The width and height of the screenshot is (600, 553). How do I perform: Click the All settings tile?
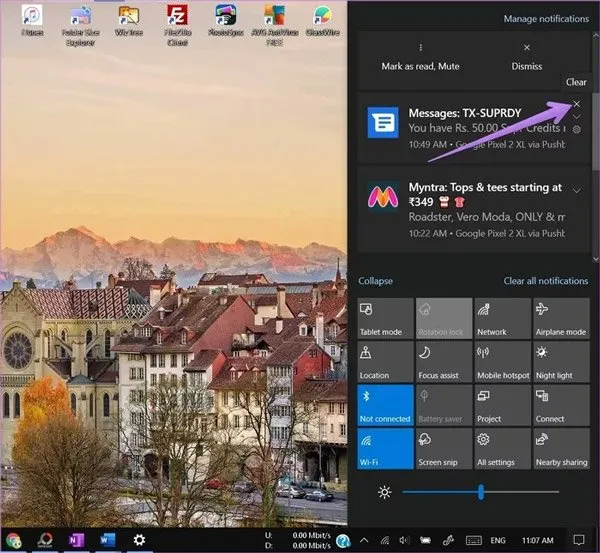(x=503, y=448)
